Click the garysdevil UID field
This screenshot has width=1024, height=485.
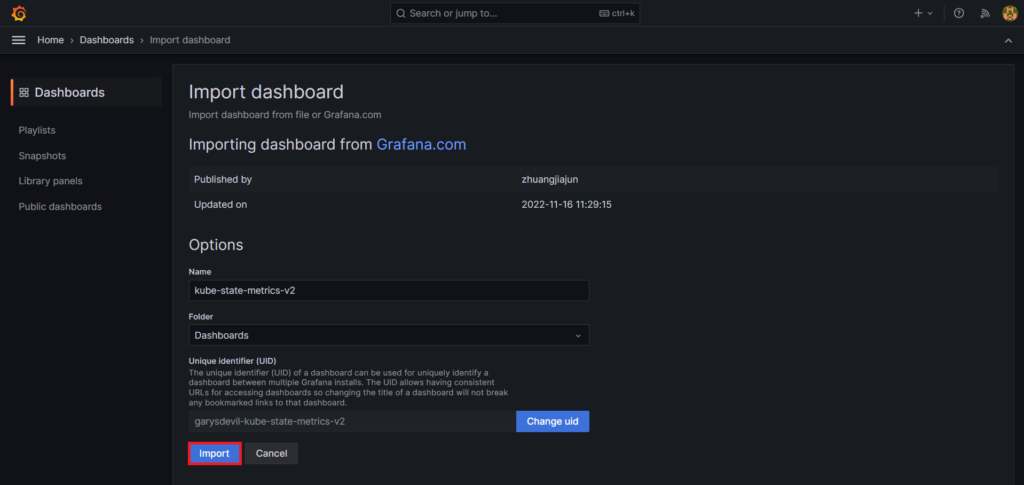(x=352, y=421)
